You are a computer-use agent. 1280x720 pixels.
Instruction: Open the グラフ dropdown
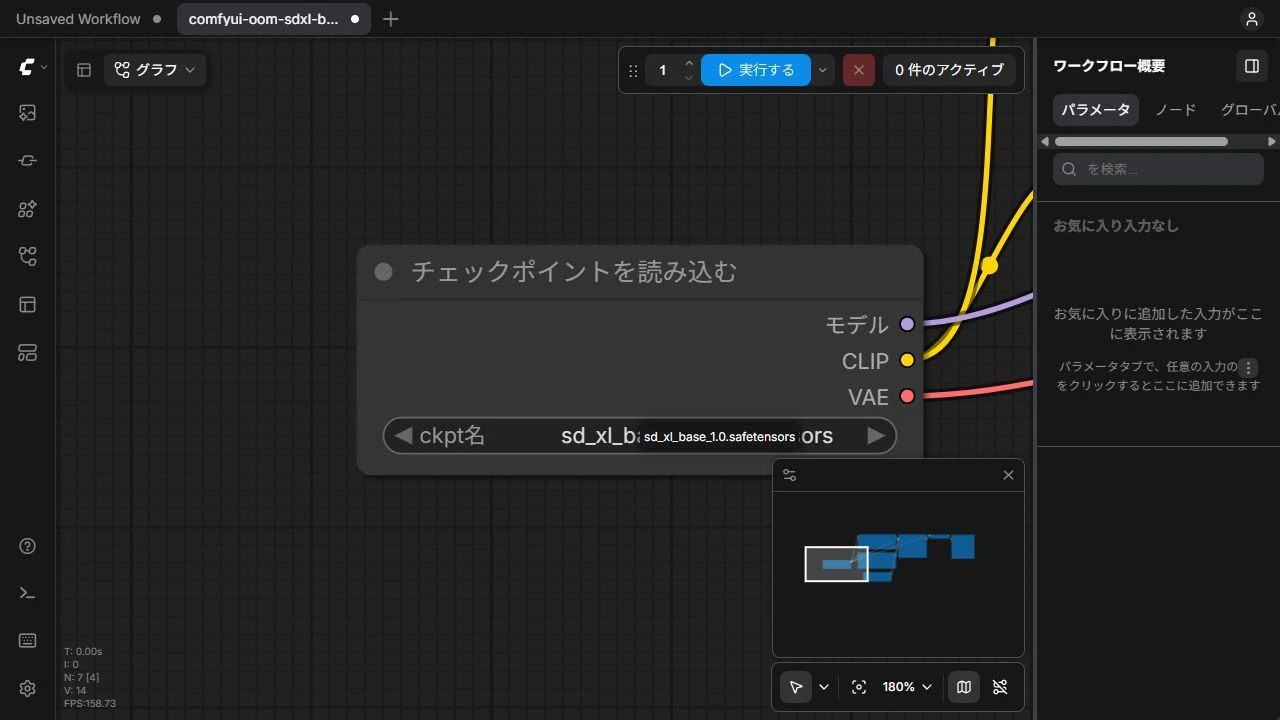(x=155, y=70)
